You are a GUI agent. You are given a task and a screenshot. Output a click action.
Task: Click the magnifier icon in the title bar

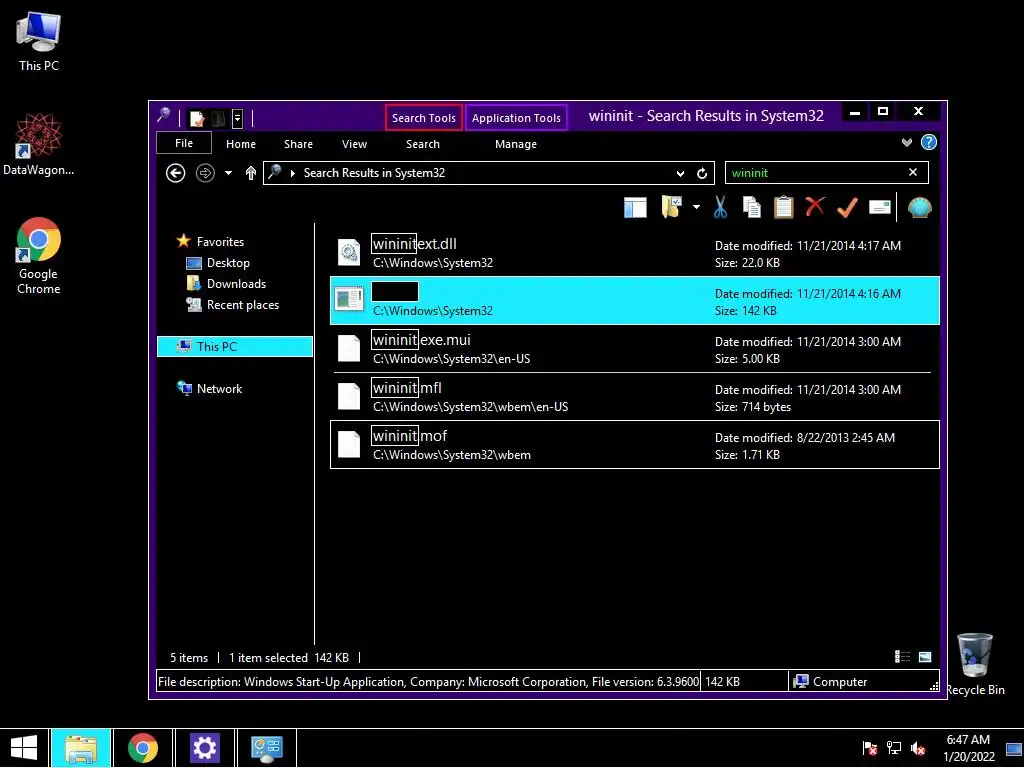click(163, 116)
